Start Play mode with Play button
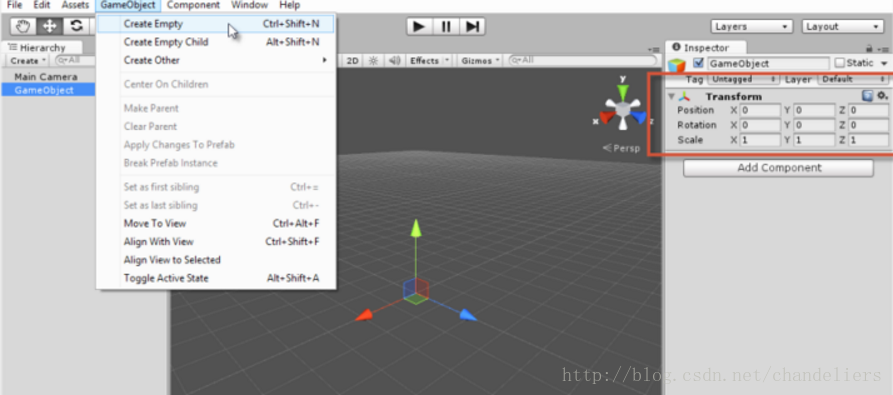This screenshot has width=893, height=395. pyautogui.click(x=419, y=26)
